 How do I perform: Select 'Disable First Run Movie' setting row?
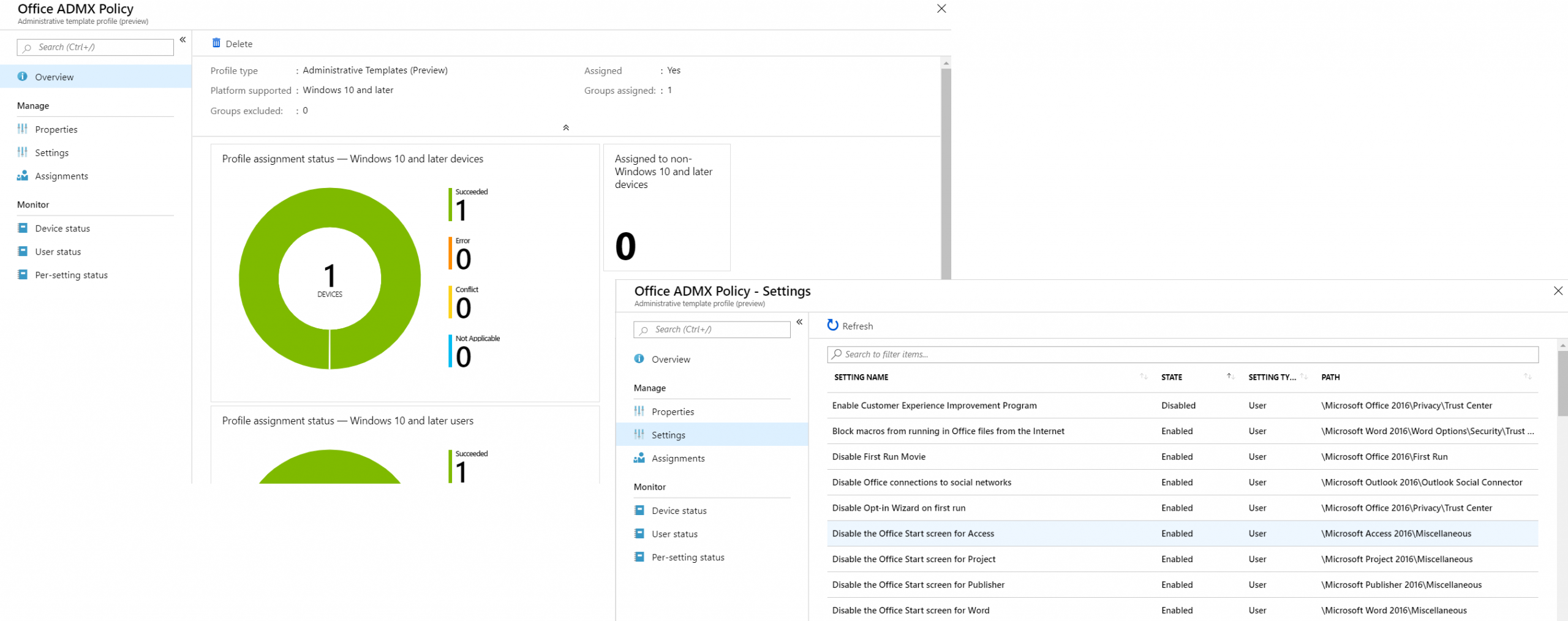1183,457
